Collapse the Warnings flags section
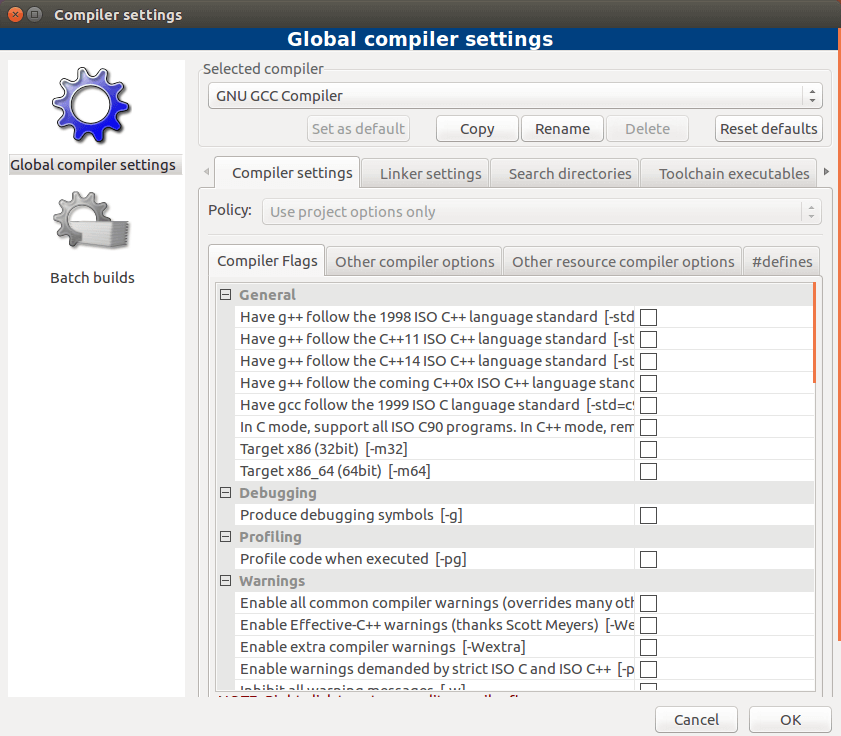Viewport: 841px width, 736px height. pyautogui.click(x=226, y=581)
